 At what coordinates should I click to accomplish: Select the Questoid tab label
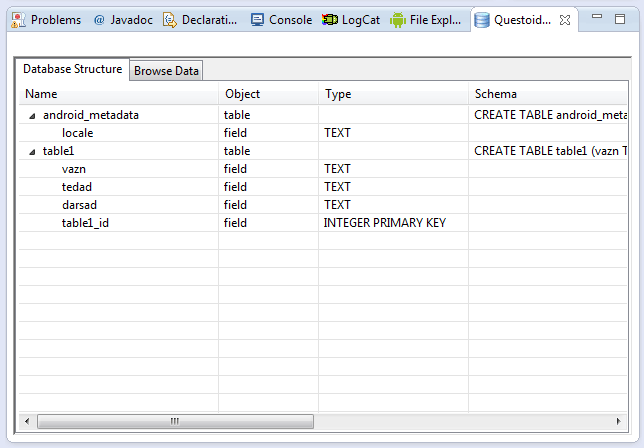(x=522, y=20)
